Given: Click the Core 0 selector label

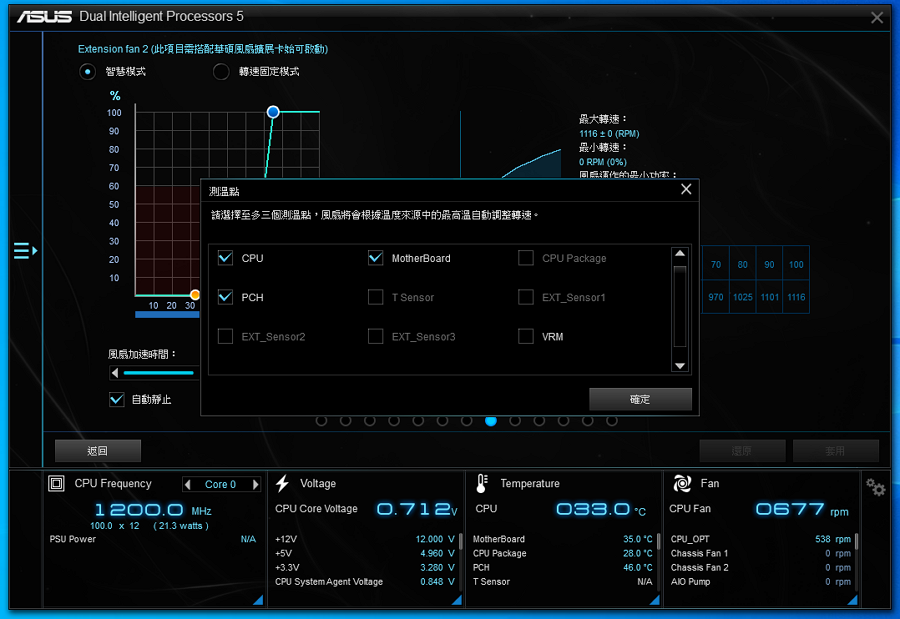Looking at the screenshot, I should point(221,485).
